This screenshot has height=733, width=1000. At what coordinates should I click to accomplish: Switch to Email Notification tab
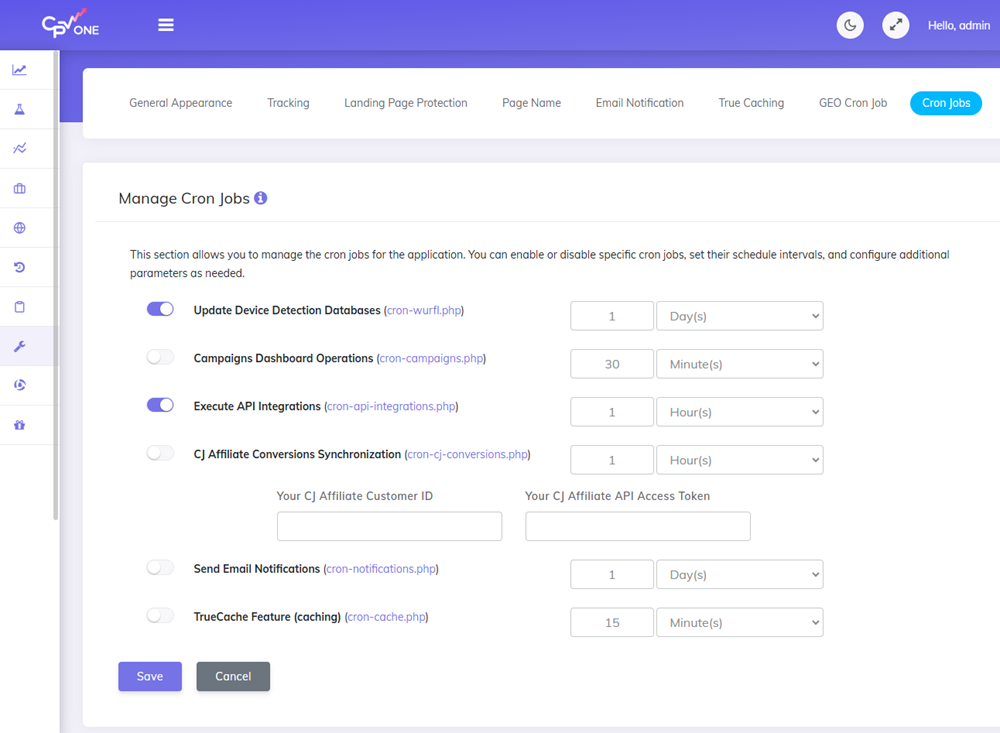click(640, 103)
